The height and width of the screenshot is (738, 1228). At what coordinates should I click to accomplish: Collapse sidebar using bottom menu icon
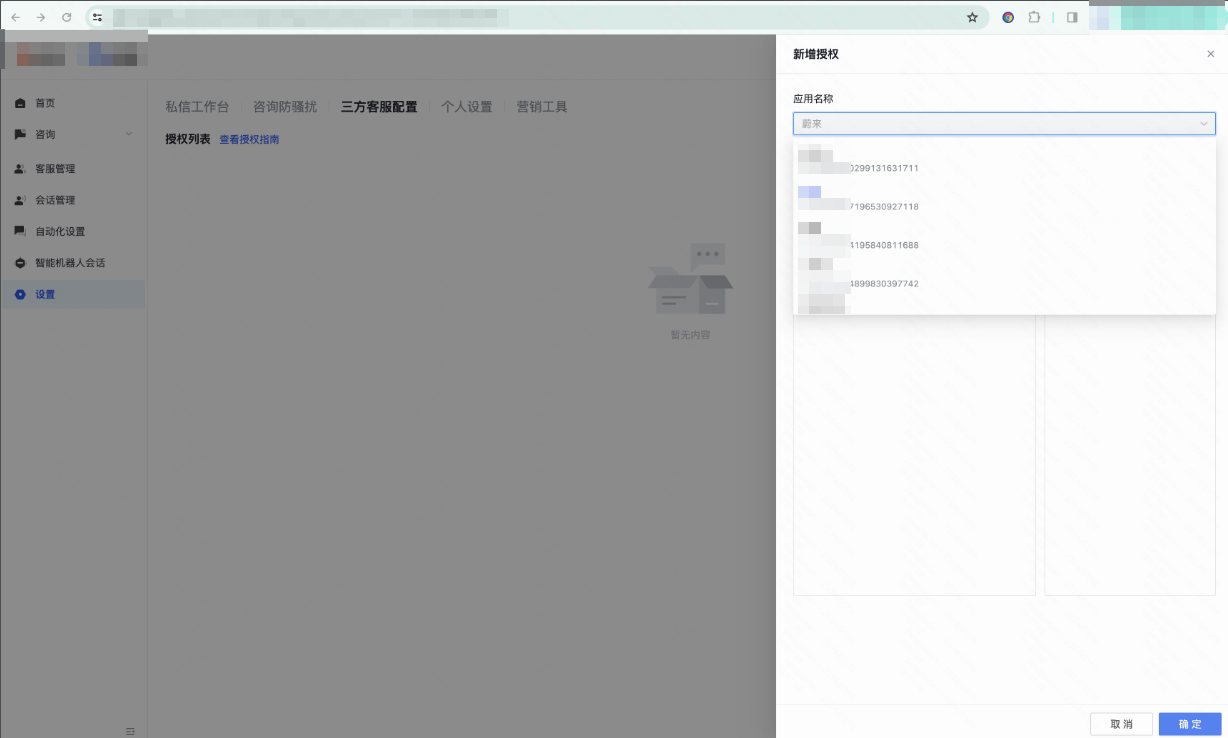(130, 731)
